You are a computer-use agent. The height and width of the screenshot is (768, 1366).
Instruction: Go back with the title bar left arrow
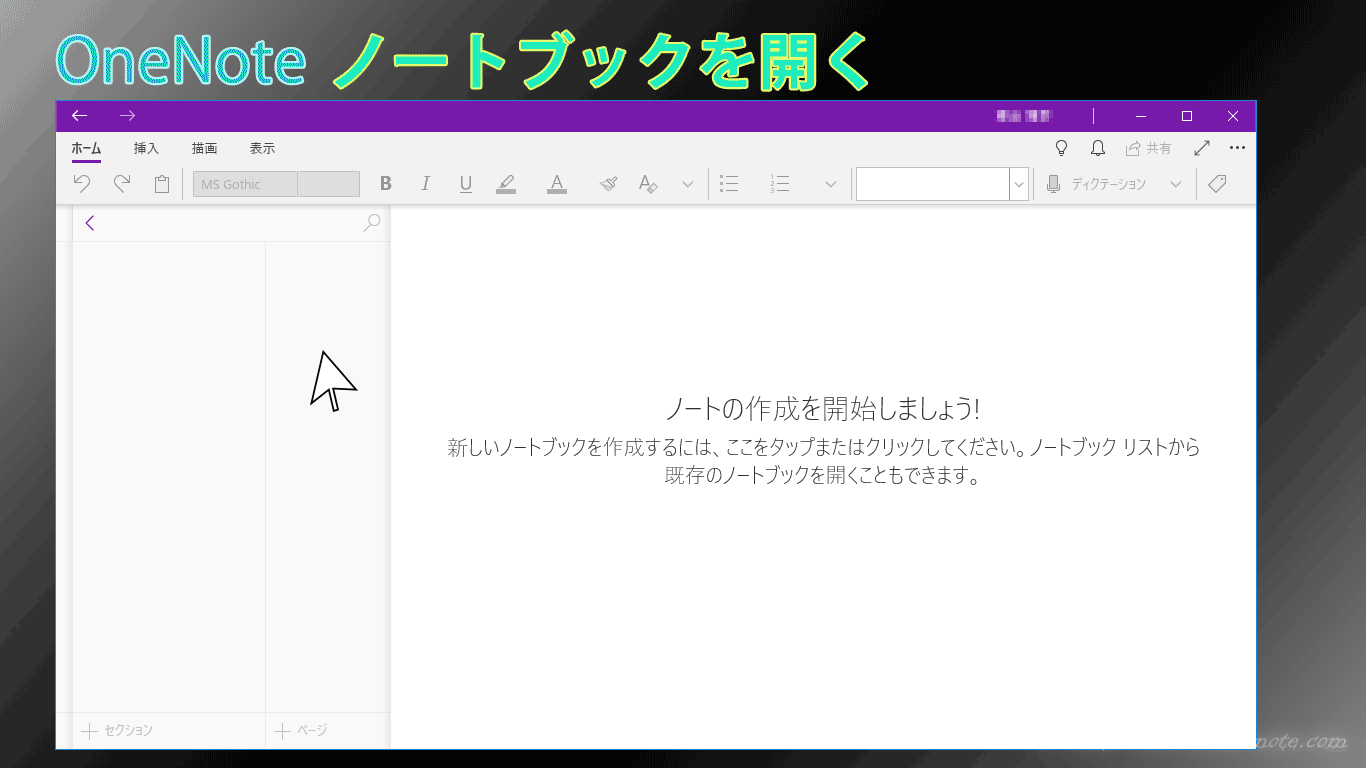80,116
